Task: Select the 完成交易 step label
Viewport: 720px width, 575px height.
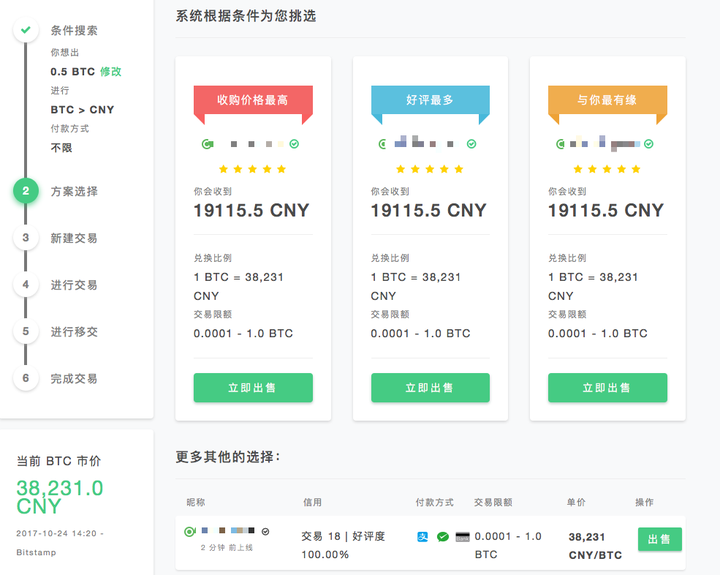Action: 74,378
